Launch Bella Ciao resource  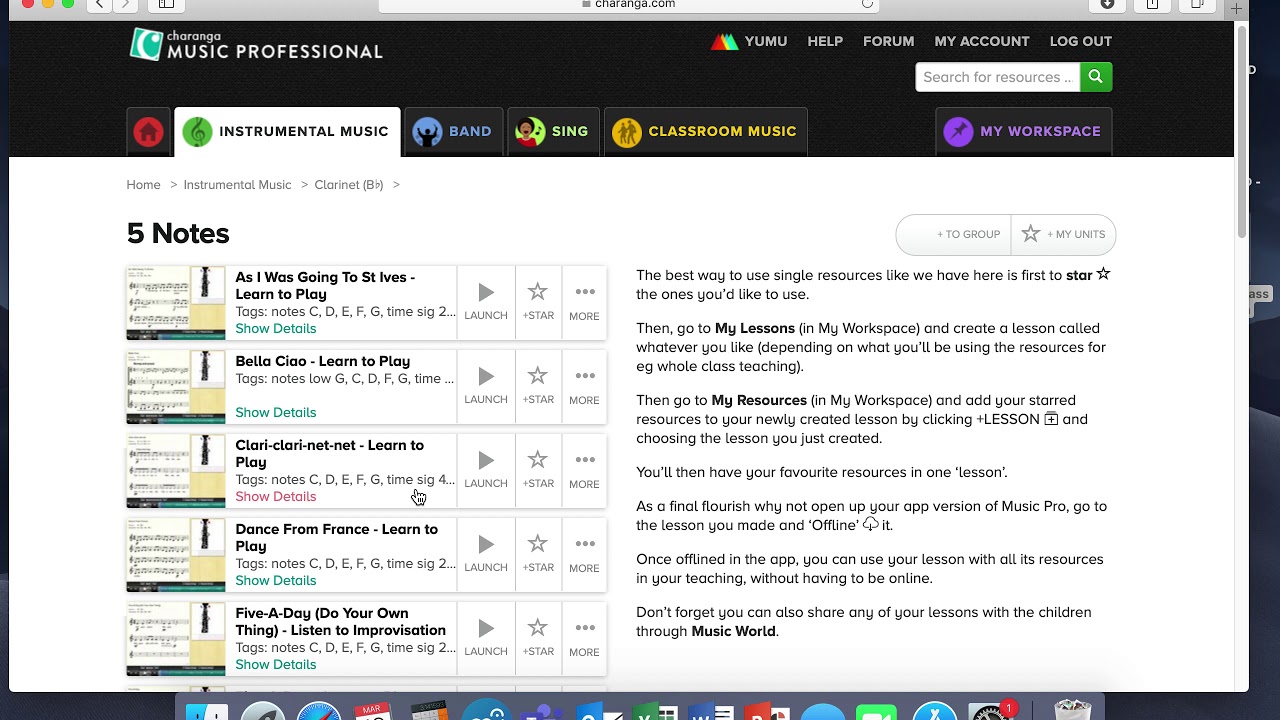point(486,385)
